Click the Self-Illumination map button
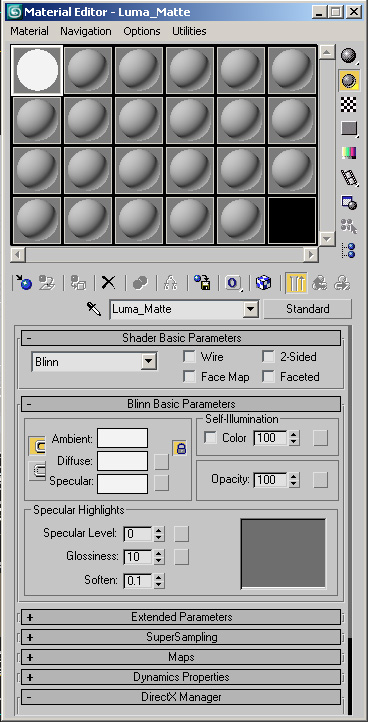368x722 pixels. (321, 438)
